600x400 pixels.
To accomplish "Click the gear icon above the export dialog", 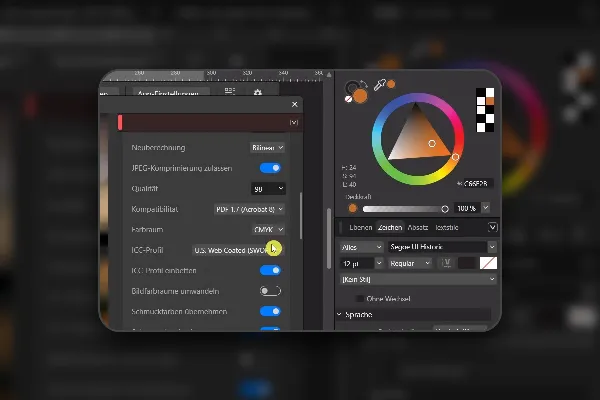I will (258, 92).
